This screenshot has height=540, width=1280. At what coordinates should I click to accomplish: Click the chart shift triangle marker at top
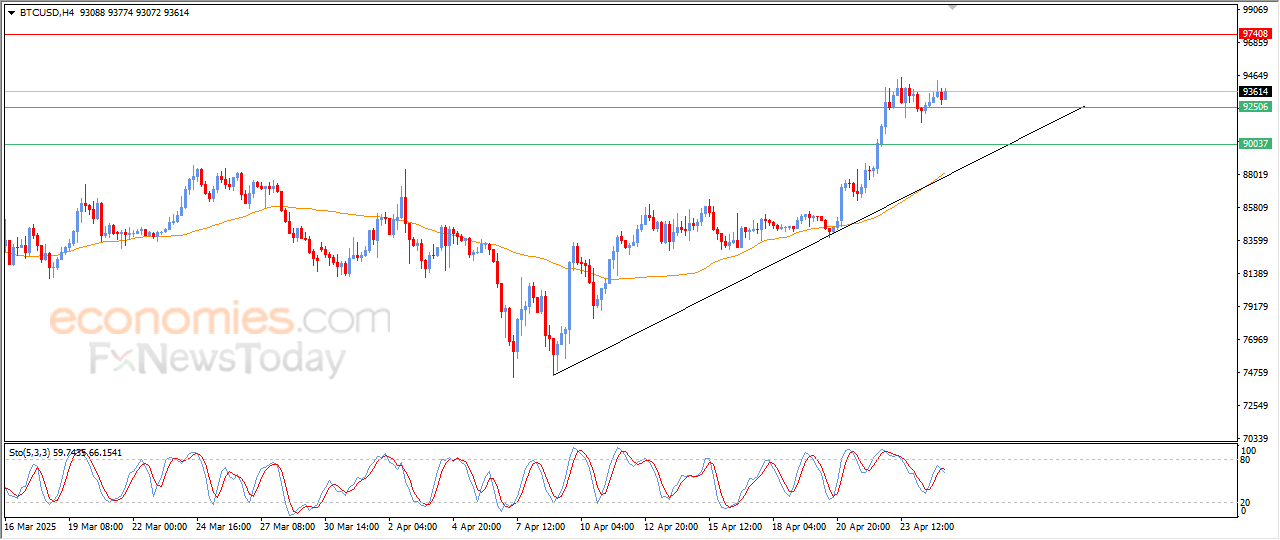click(952, 8)
